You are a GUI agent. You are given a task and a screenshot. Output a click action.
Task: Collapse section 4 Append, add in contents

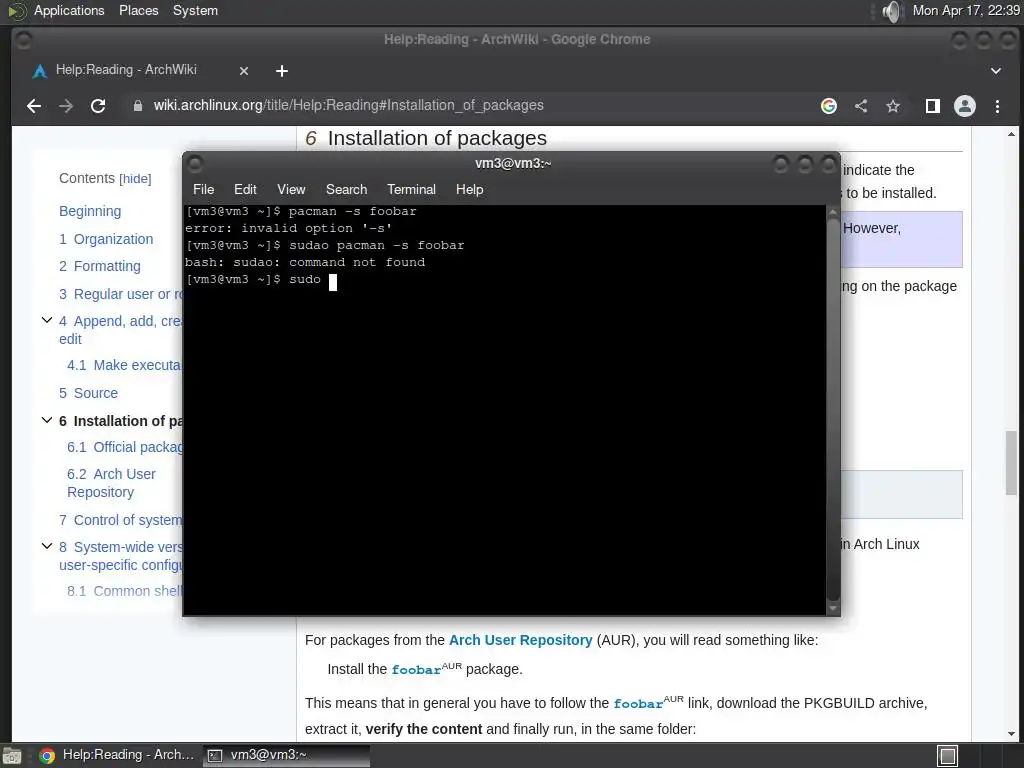[x=47, y=320]
